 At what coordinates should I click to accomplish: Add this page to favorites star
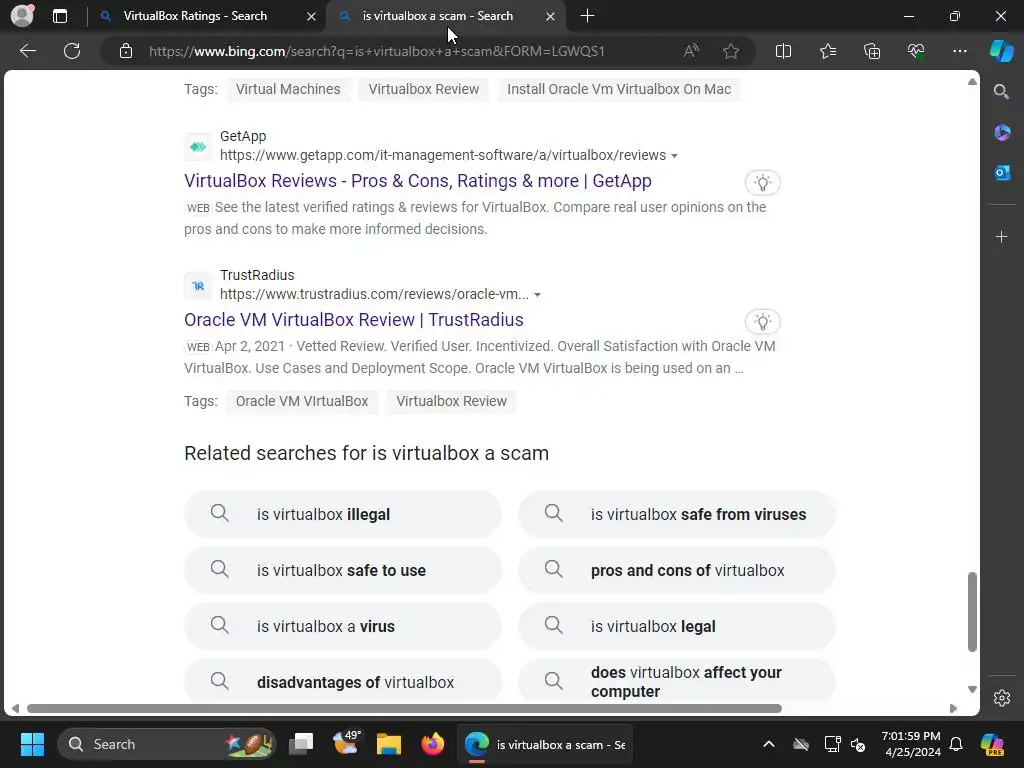[731, 51]
